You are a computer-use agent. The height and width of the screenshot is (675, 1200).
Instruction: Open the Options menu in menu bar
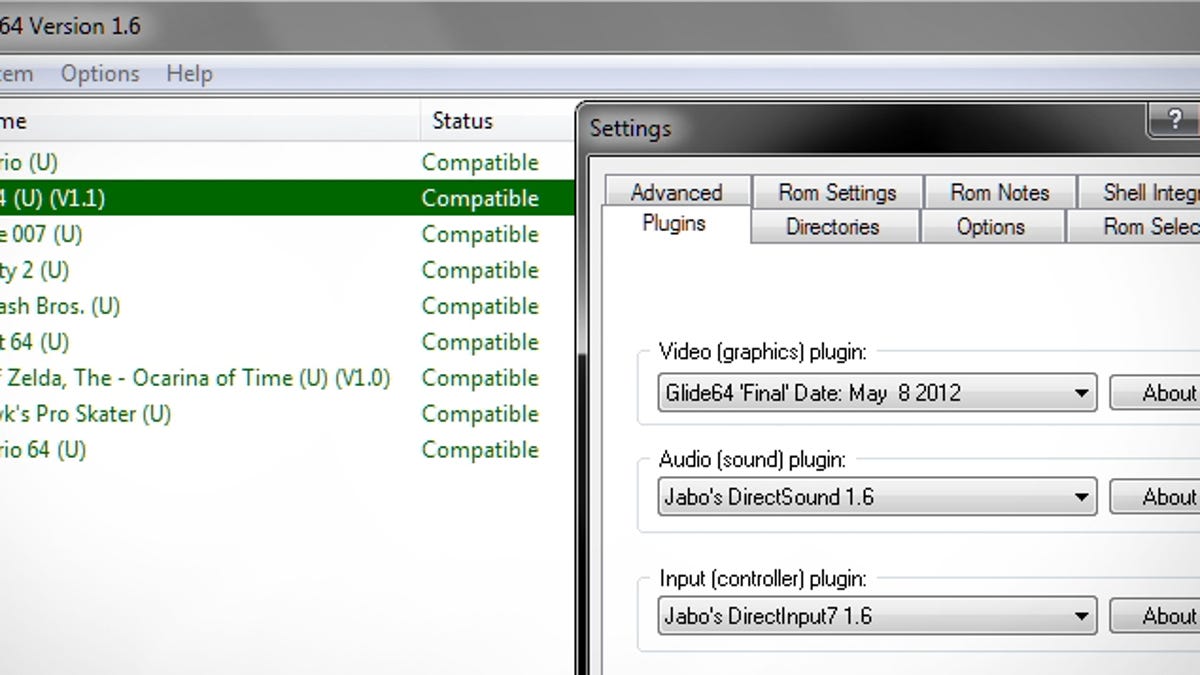point(100,74)
